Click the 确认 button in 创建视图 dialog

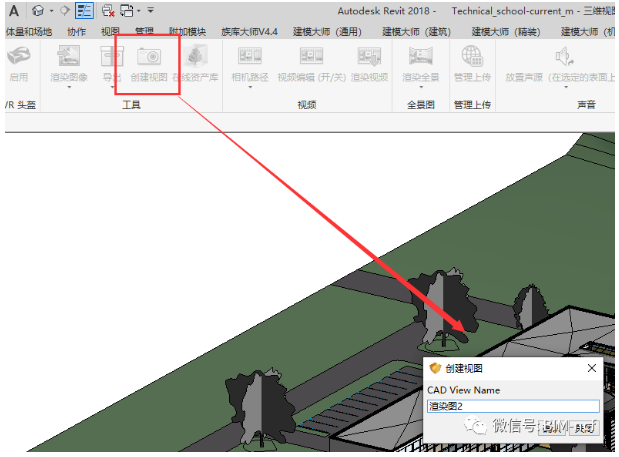pyautogui.click(x=553, y=427)
